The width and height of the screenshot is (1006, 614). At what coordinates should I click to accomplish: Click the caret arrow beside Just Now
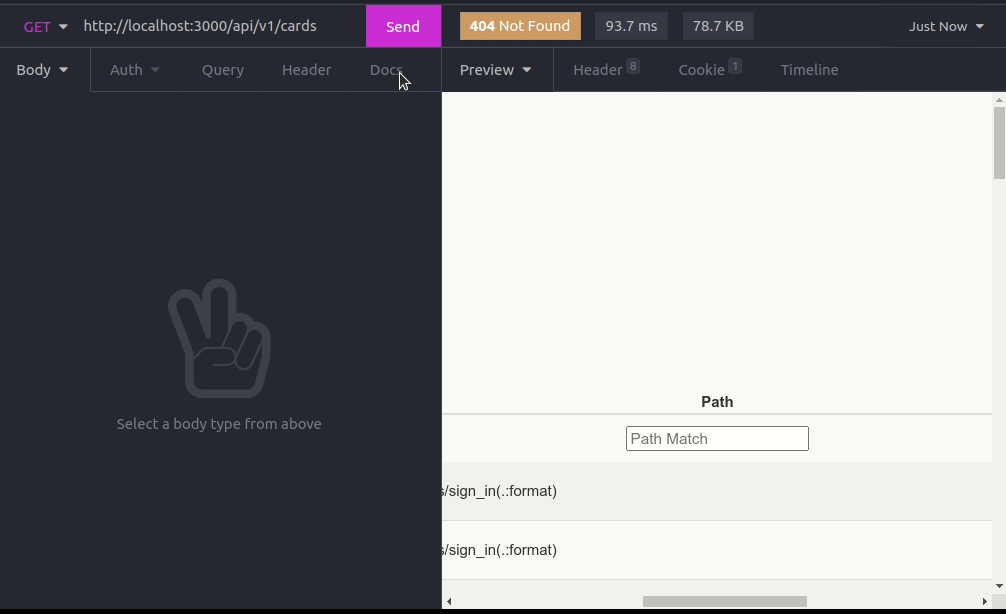click(x=980, y=27)
